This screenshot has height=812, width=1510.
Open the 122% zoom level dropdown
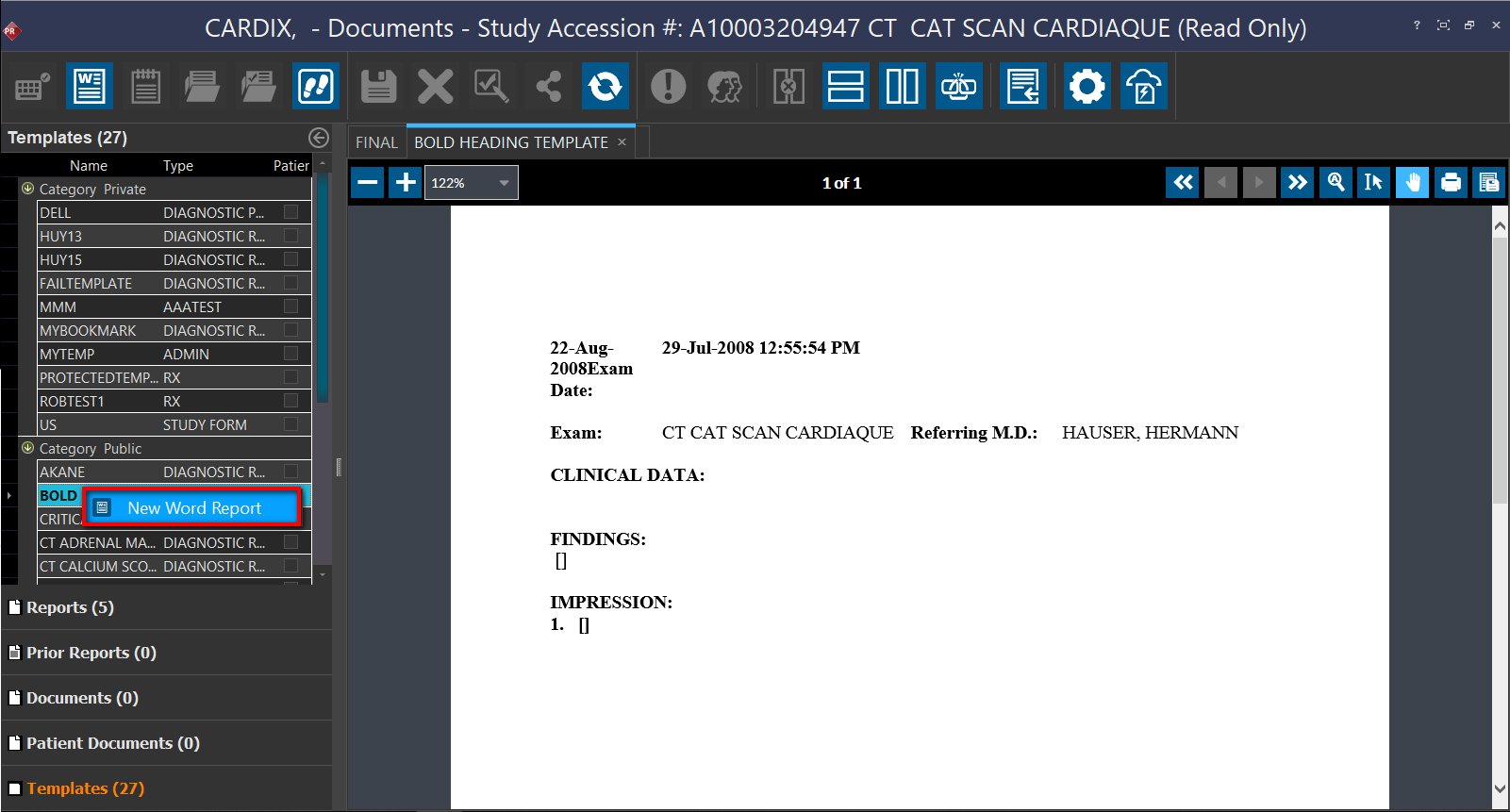click(504, 183)
